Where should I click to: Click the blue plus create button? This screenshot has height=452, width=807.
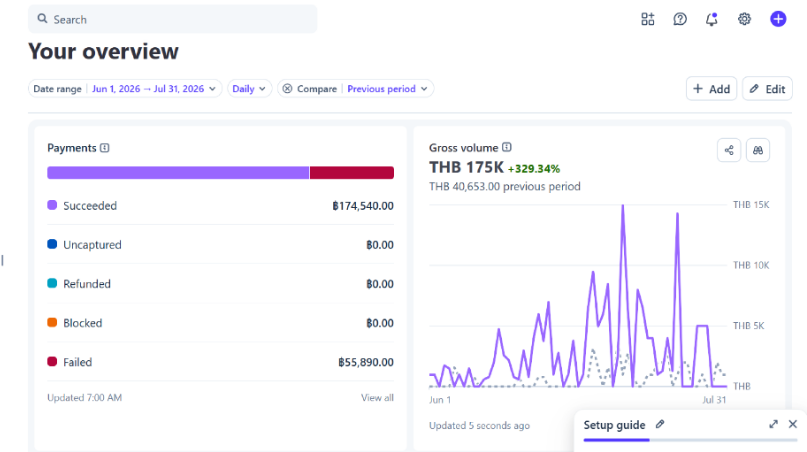coord(778,20)
